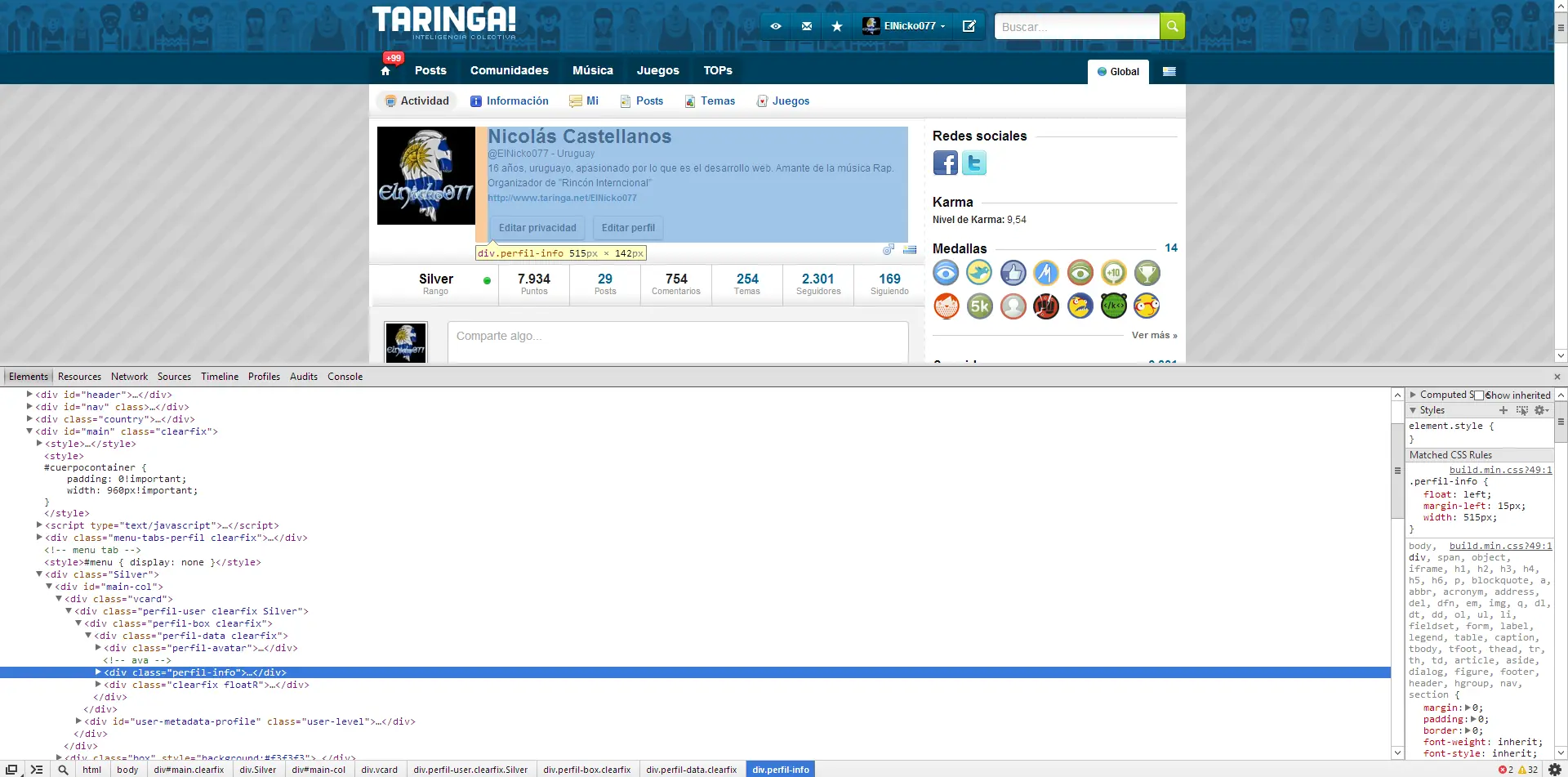1568x777 pixels.
Task: Click the Uruguay flag tab icon
Action: [1169, 72]
